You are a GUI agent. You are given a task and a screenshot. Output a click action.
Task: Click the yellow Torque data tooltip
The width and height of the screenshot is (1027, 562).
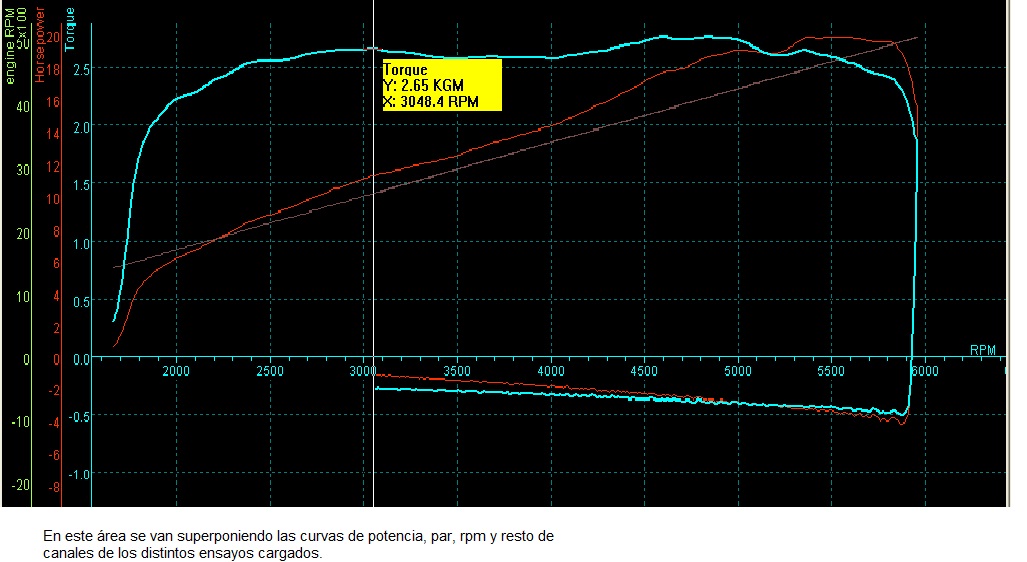pos(441,85)
